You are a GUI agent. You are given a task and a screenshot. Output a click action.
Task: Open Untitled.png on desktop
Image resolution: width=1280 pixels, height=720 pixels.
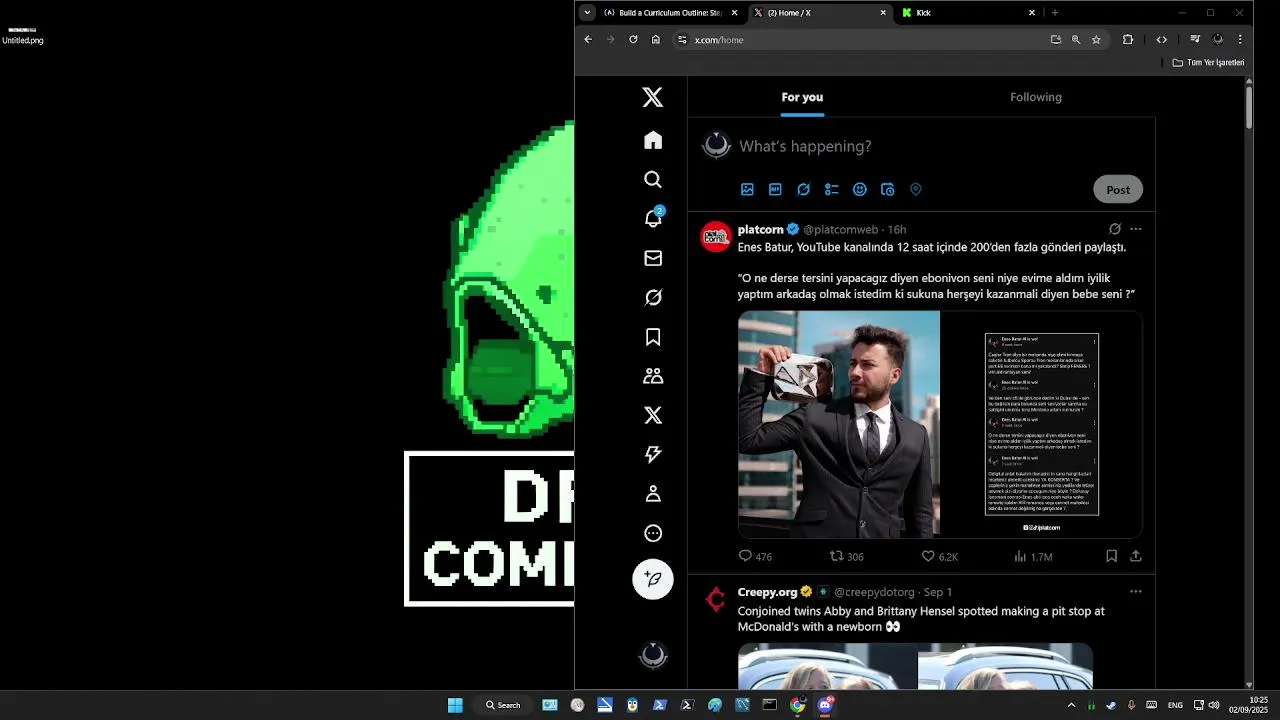tap(22, 36)
